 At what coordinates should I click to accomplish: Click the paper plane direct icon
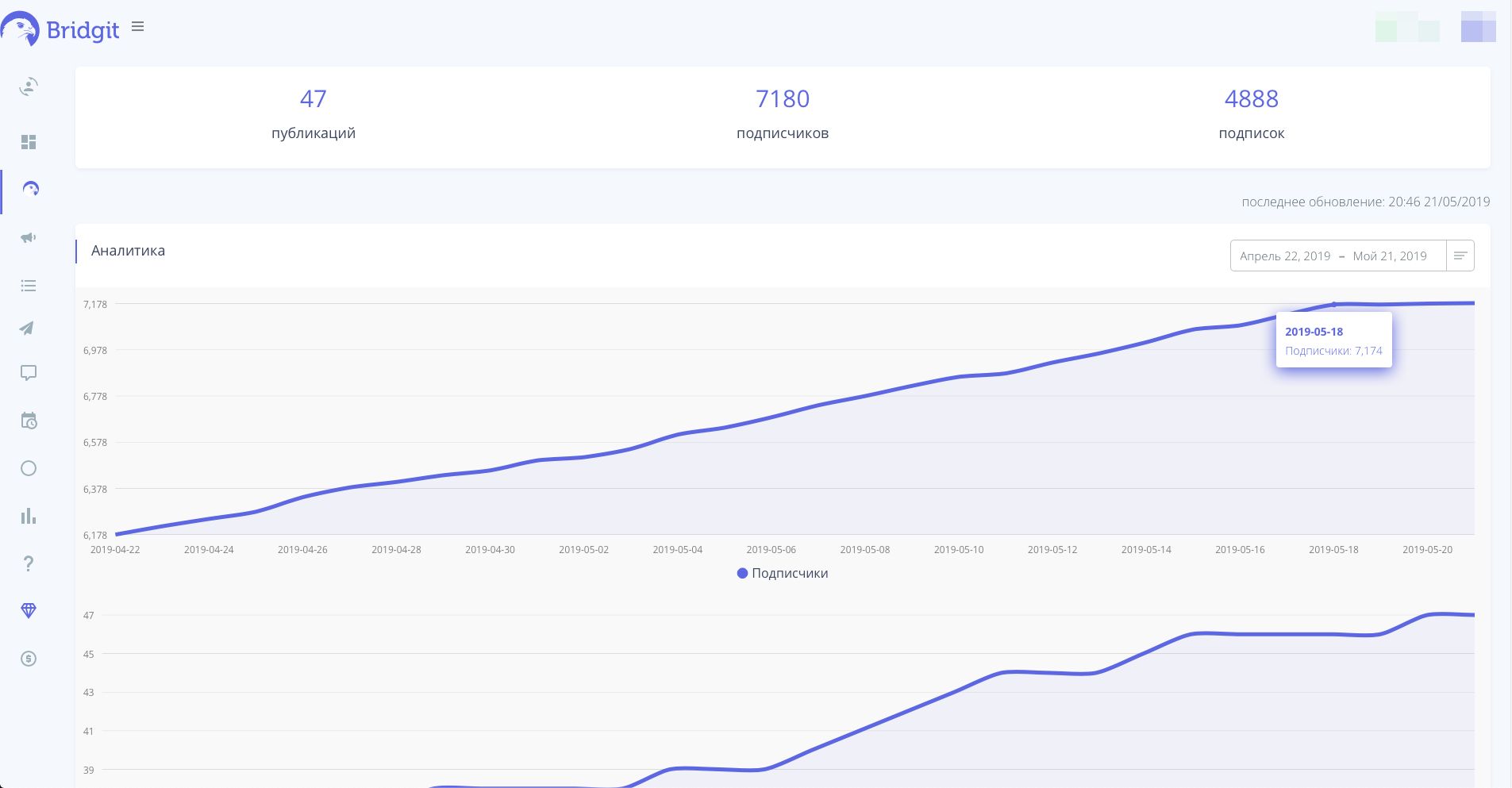[x=29, y=329]
